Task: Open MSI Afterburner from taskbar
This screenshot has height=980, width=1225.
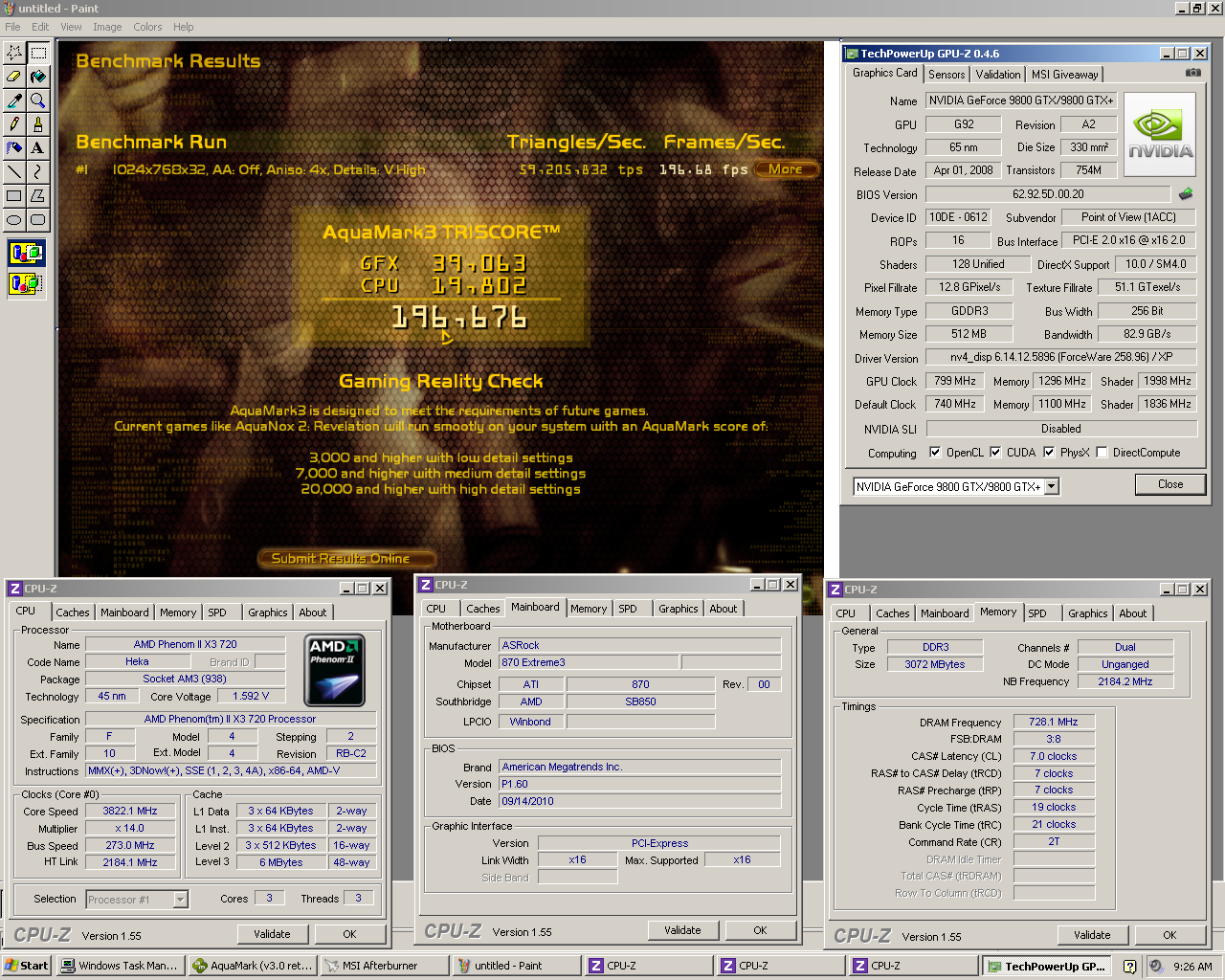Action: pyautogui.click(x=385, y=966)
